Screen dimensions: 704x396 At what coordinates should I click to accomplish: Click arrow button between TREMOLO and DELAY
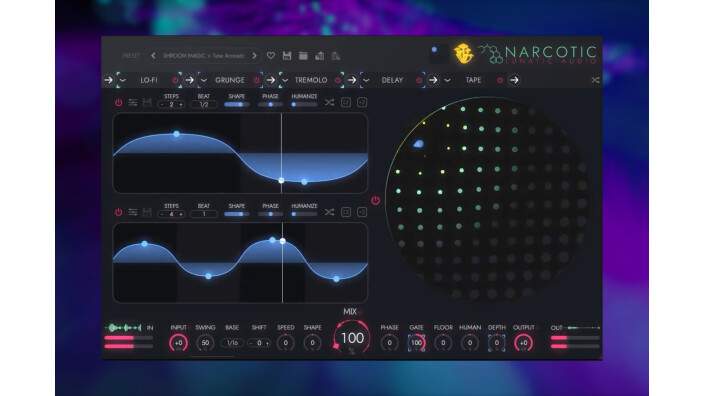point(352,80)
